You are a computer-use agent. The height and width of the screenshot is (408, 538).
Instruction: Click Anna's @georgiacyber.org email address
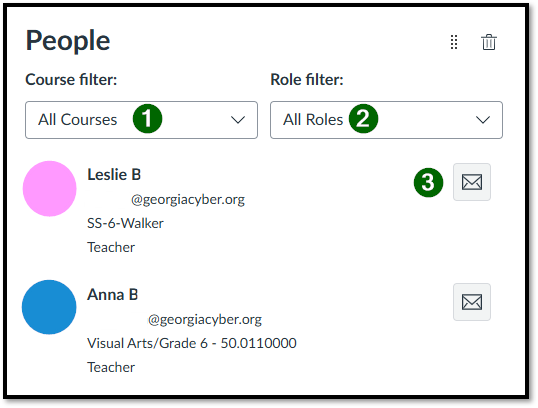click(x=205, y=319)
